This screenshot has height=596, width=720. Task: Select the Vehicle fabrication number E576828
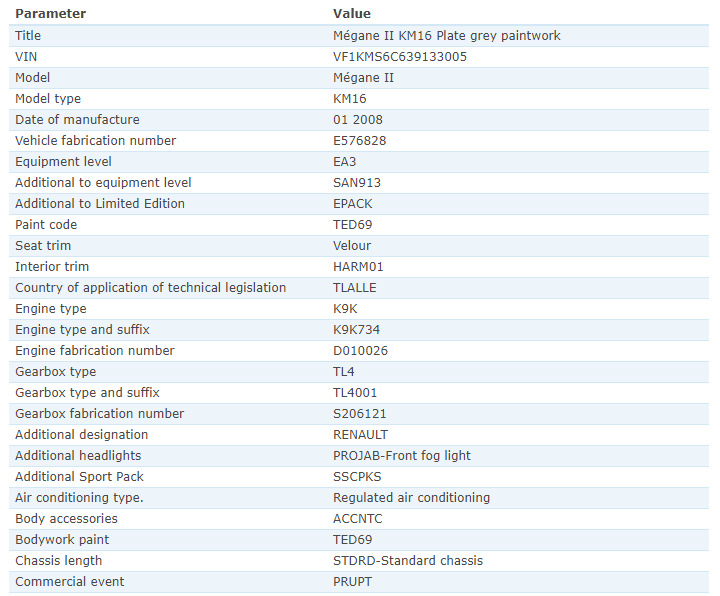tap(360, 141)
